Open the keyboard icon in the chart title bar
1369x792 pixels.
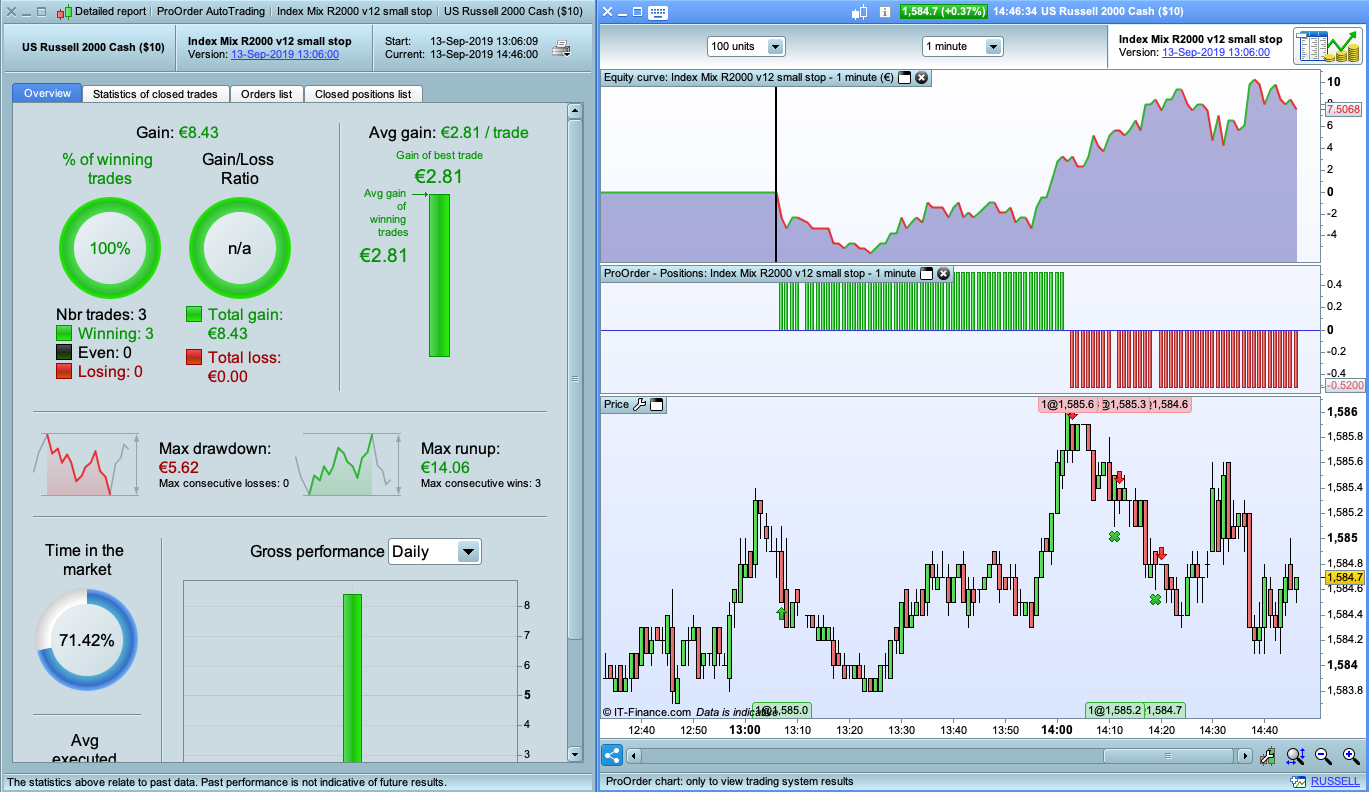657,12
